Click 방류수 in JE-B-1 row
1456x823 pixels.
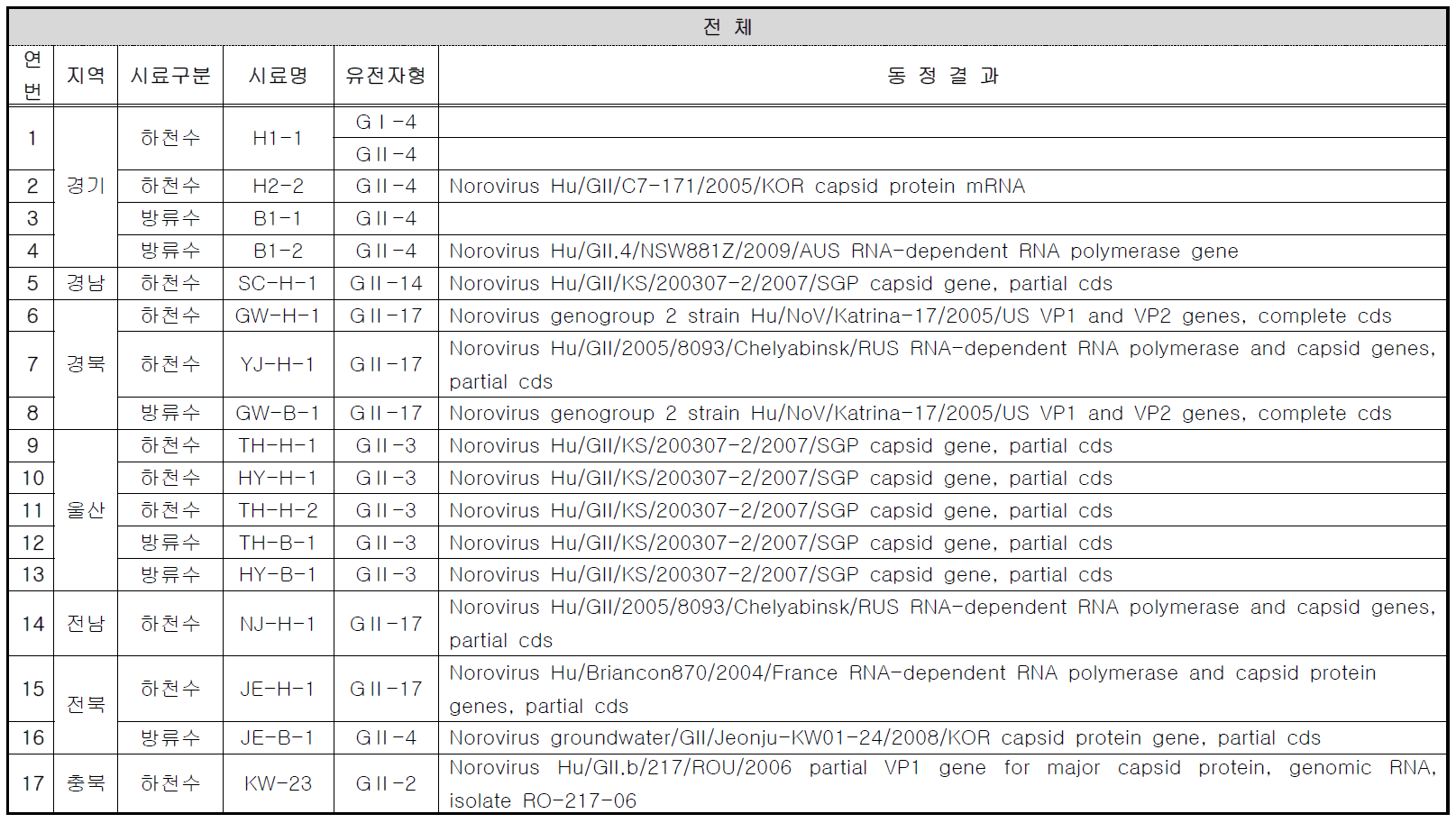click(x=170, y=737)
